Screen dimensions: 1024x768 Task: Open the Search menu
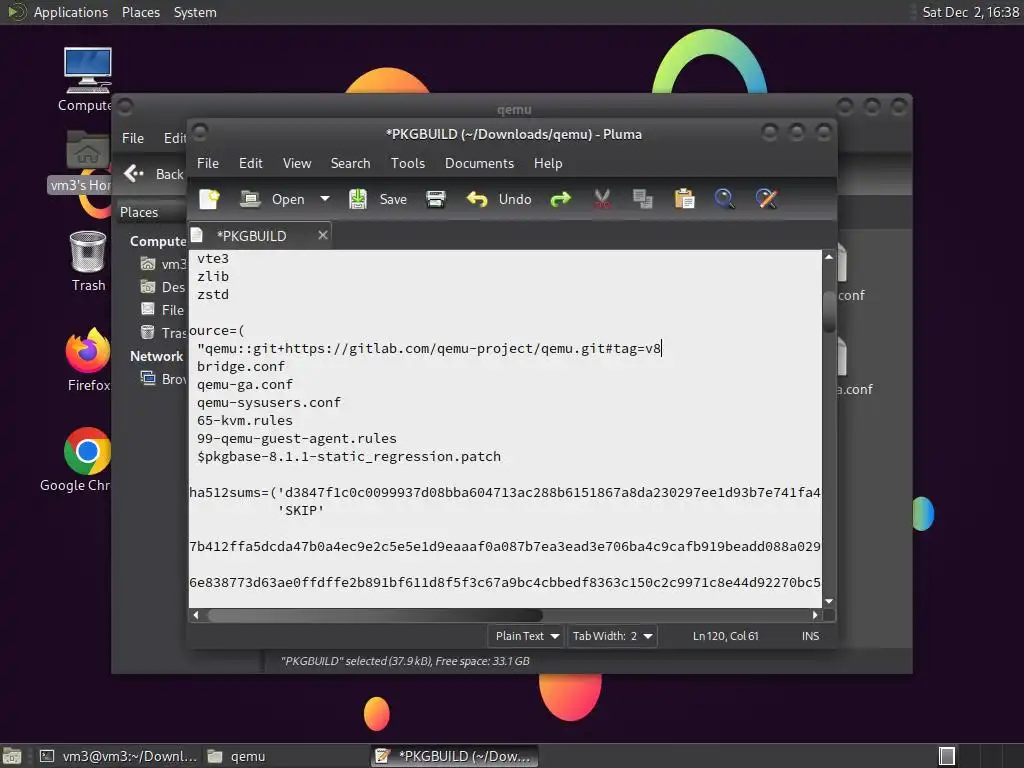coord(350,163)
